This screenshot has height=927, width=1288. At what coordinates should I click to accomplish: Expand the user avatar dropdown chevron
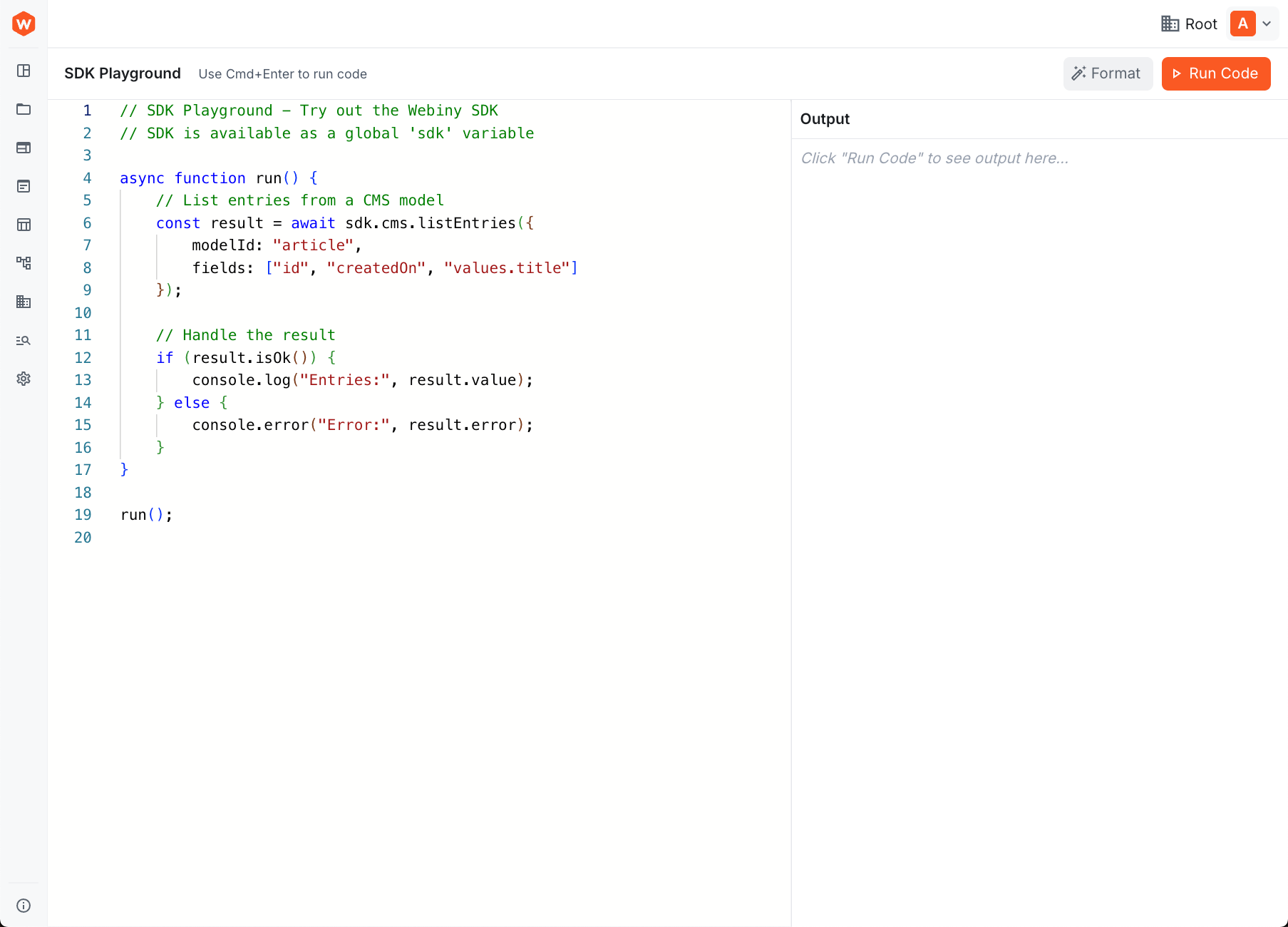(1267, 24)
